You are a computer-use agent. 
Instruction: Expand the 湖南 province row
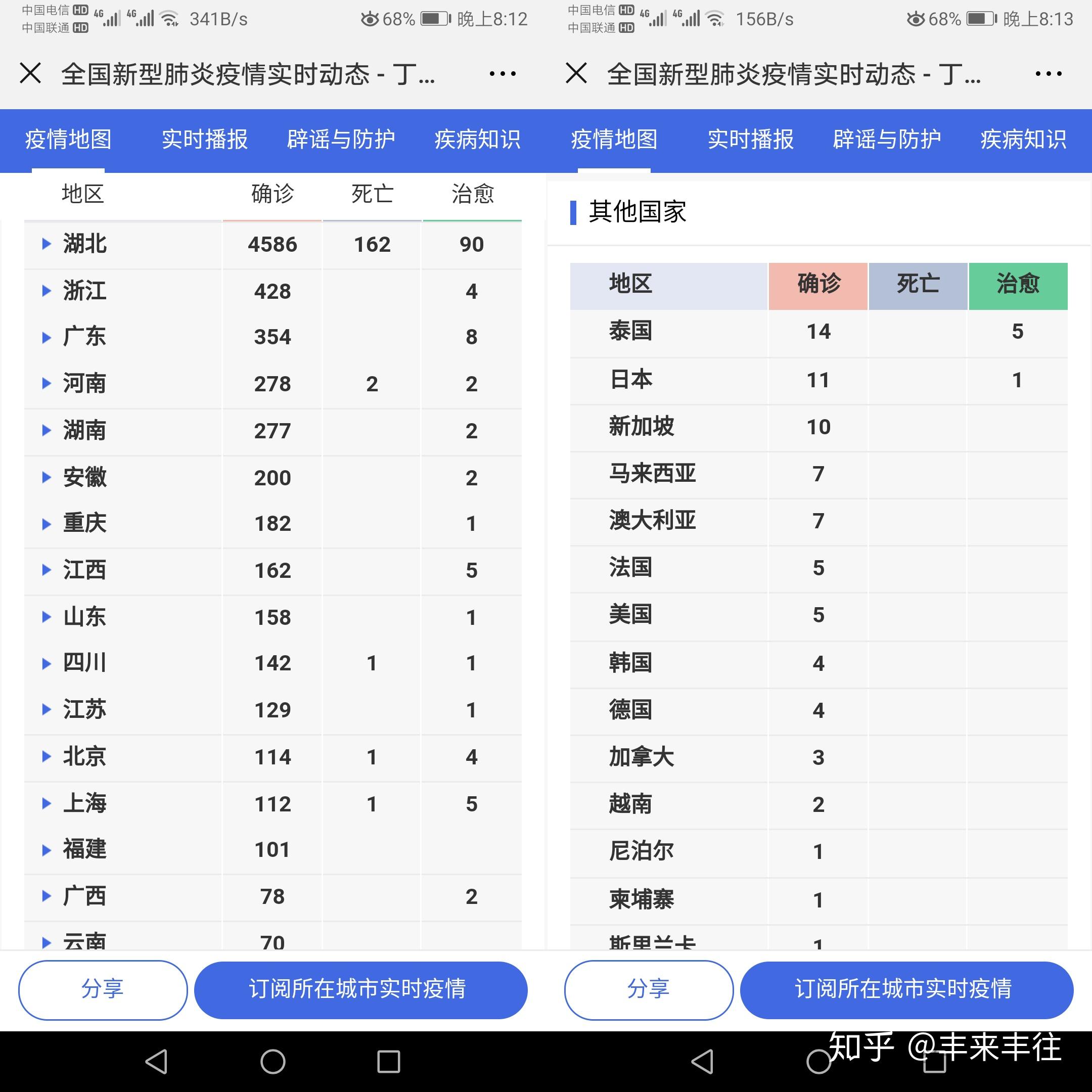[47, 431]
